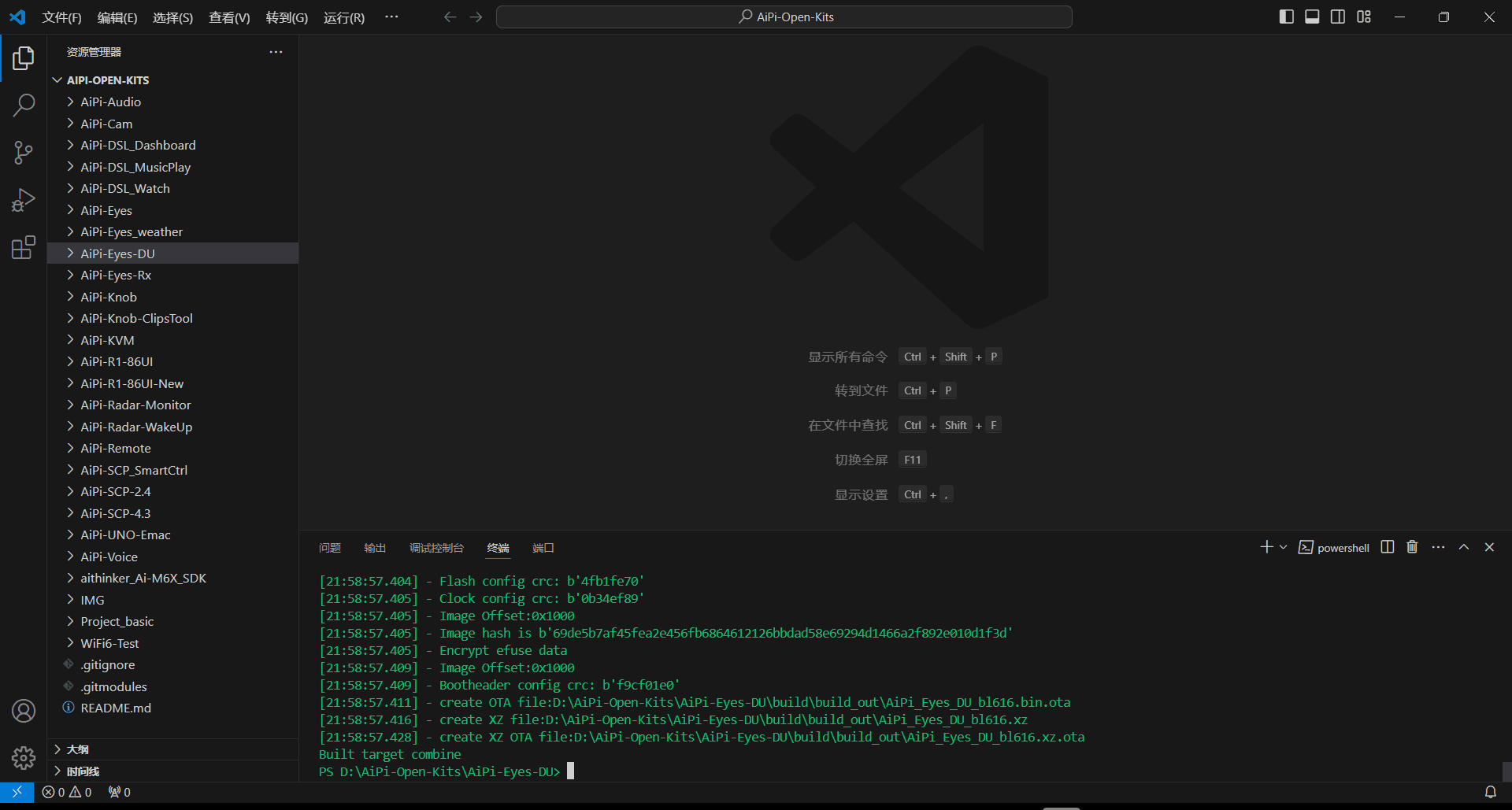Open Explorer views and more actions
1512x810 pixels.
(276, 52)
